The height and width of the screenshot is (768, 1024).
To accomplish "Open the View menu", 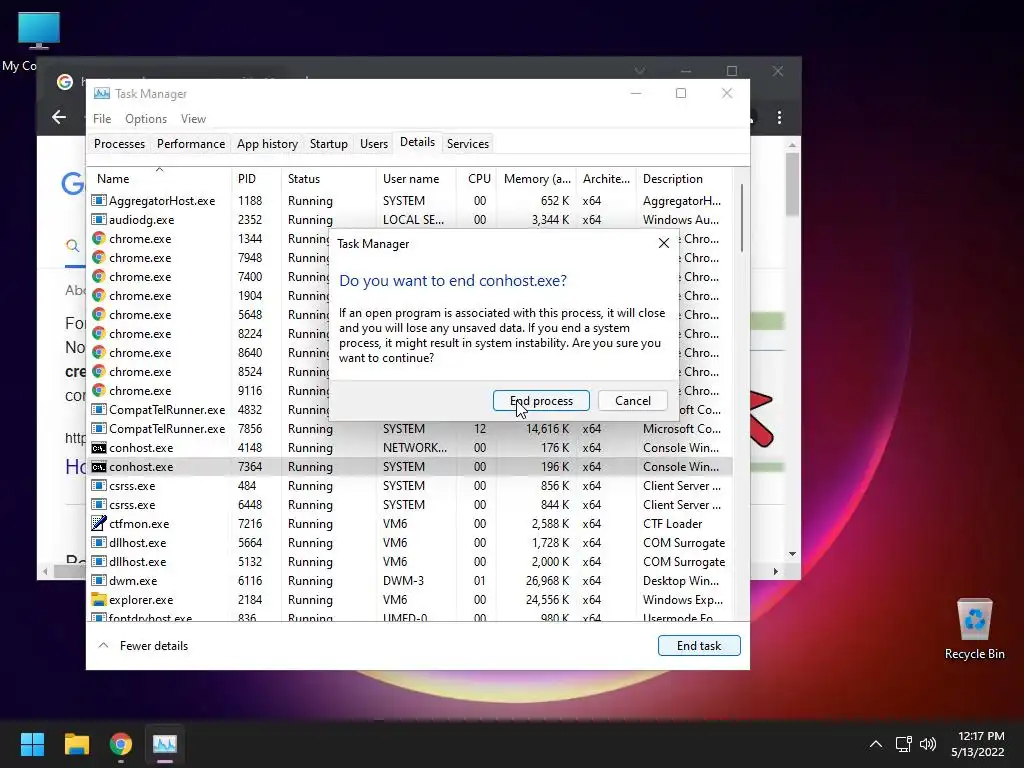I will 193,119.
